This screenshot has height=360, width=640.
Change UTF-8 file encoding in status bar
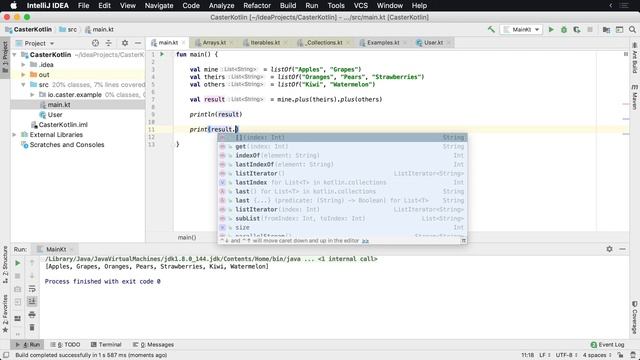pyautogui.click(x=567, y=355)
